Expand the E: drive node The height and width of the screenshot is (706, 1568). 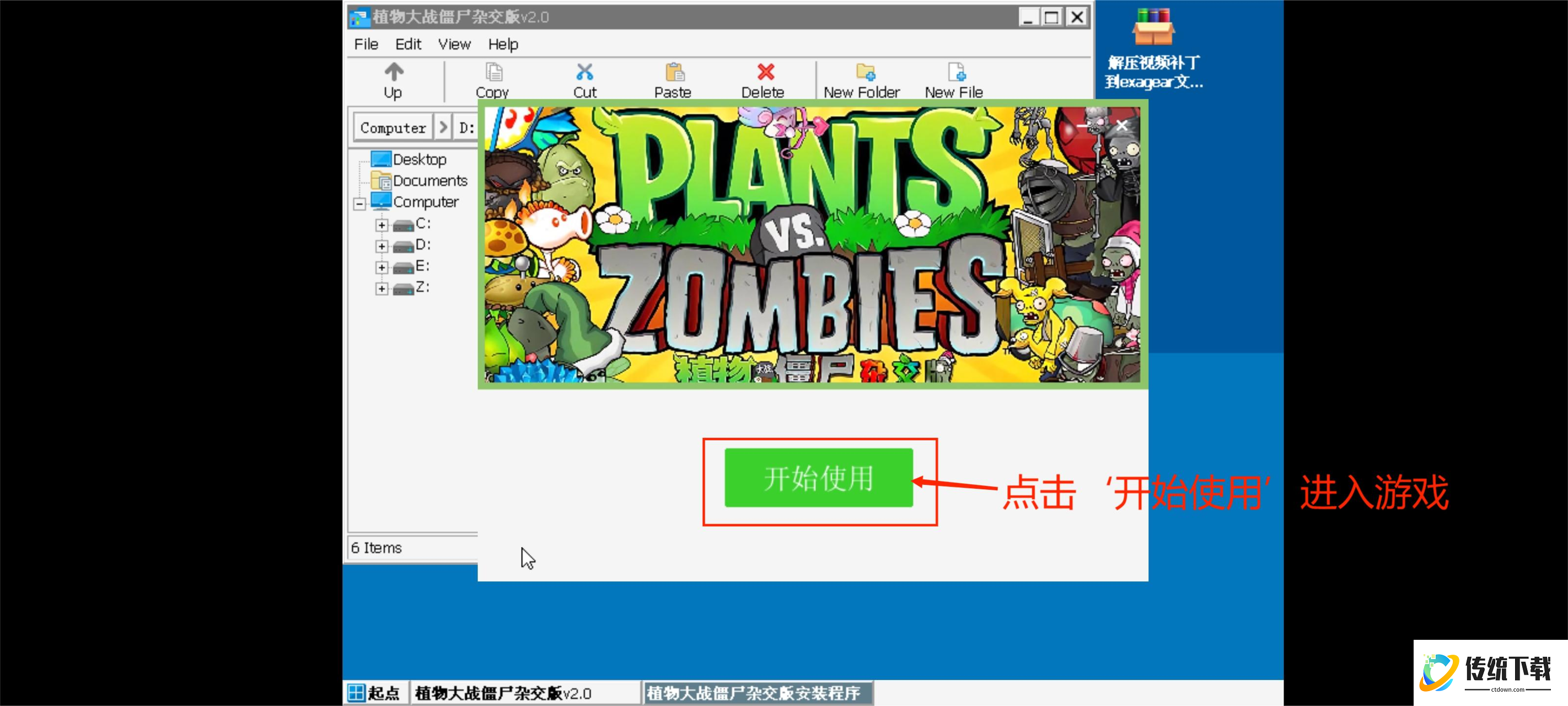coord(382,268)
